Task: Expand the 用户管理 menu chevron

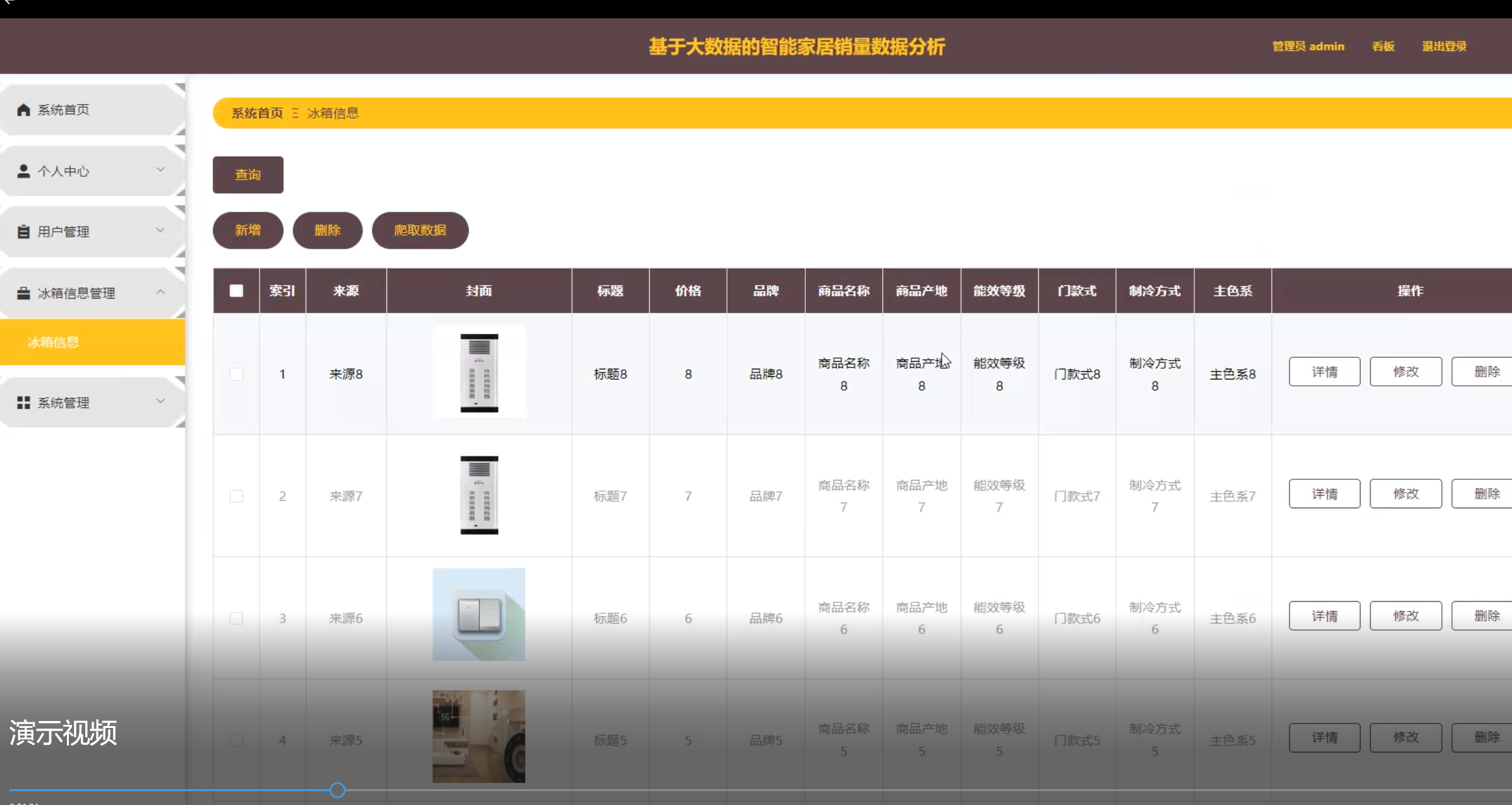Action: click(x=160, y=230)
